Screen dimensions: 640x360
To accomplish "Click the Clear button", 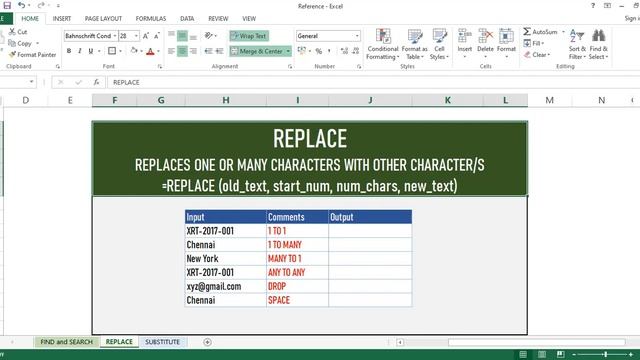I will click(x=537, y=55).
